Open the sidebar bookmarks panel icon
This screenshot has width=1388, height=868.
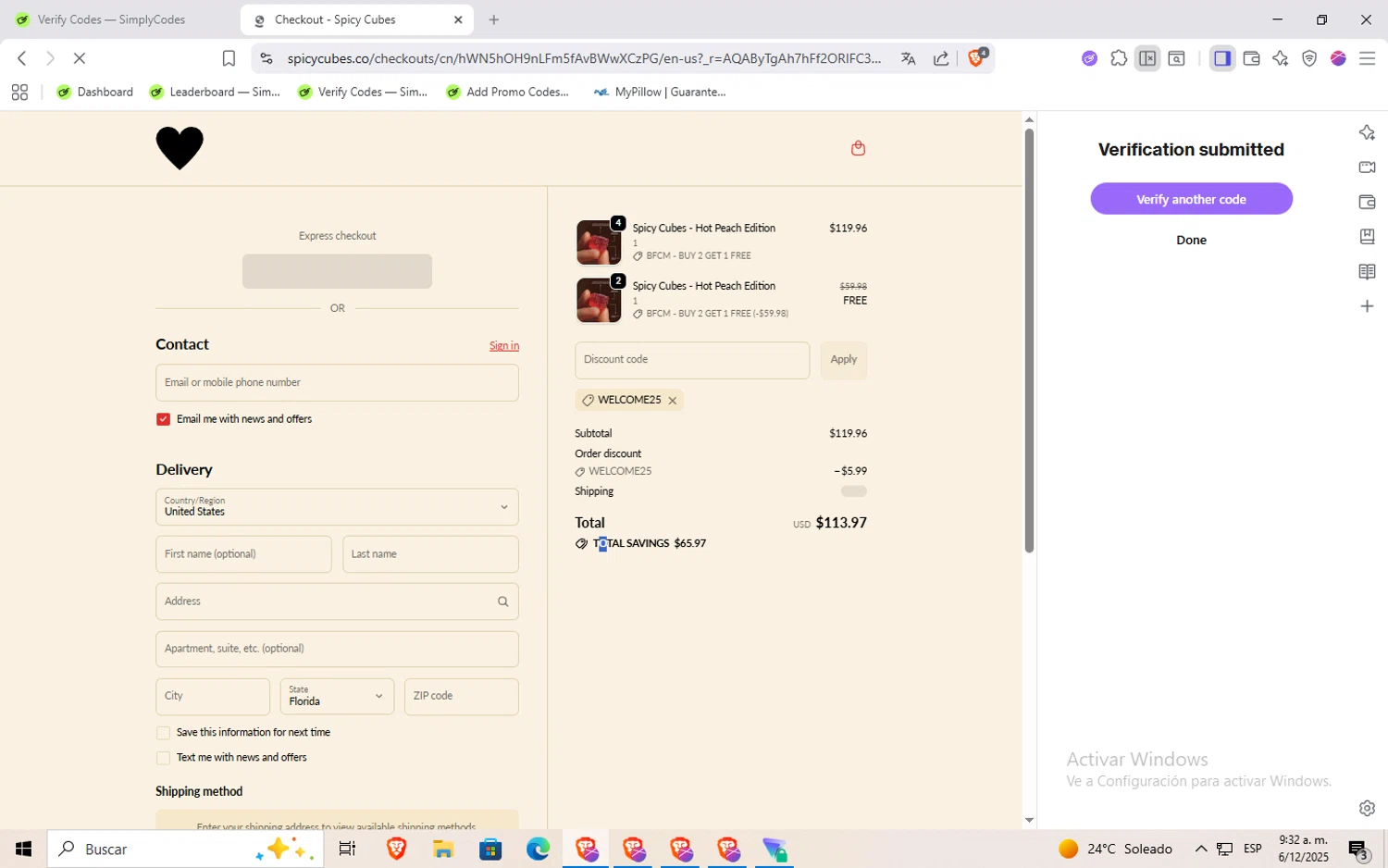tap(1367, 237)
